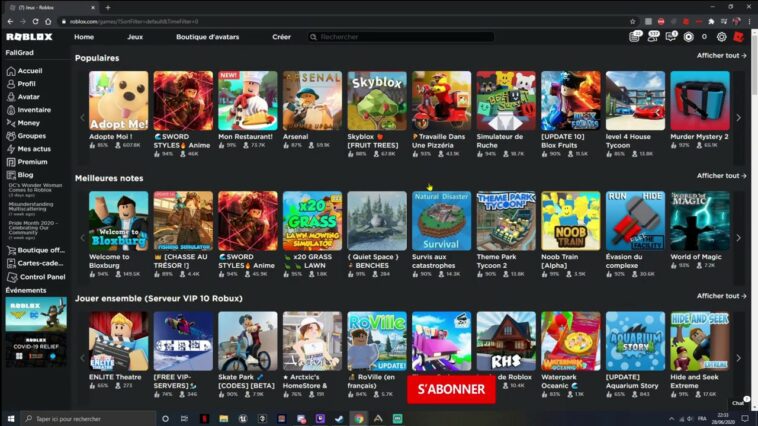Go to Avatar in the sidebar
The height and width of the screenshot is (426, 758).
pos(23,97)
